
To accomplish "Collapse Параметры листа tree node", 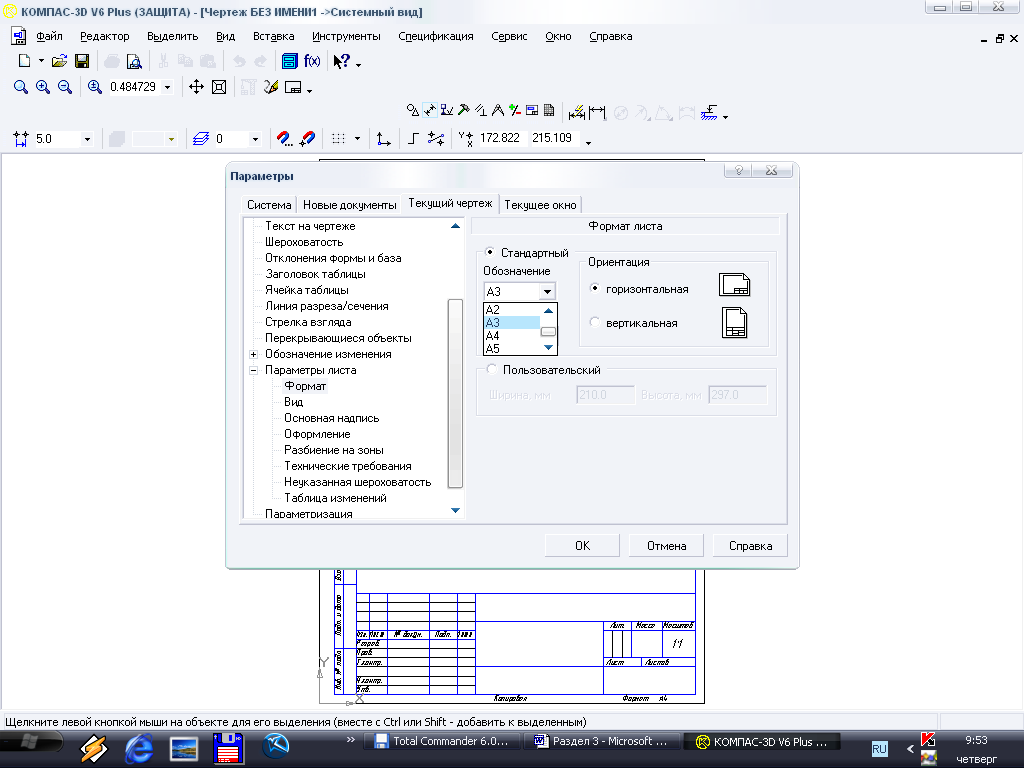I will click(x=253, y=370).
